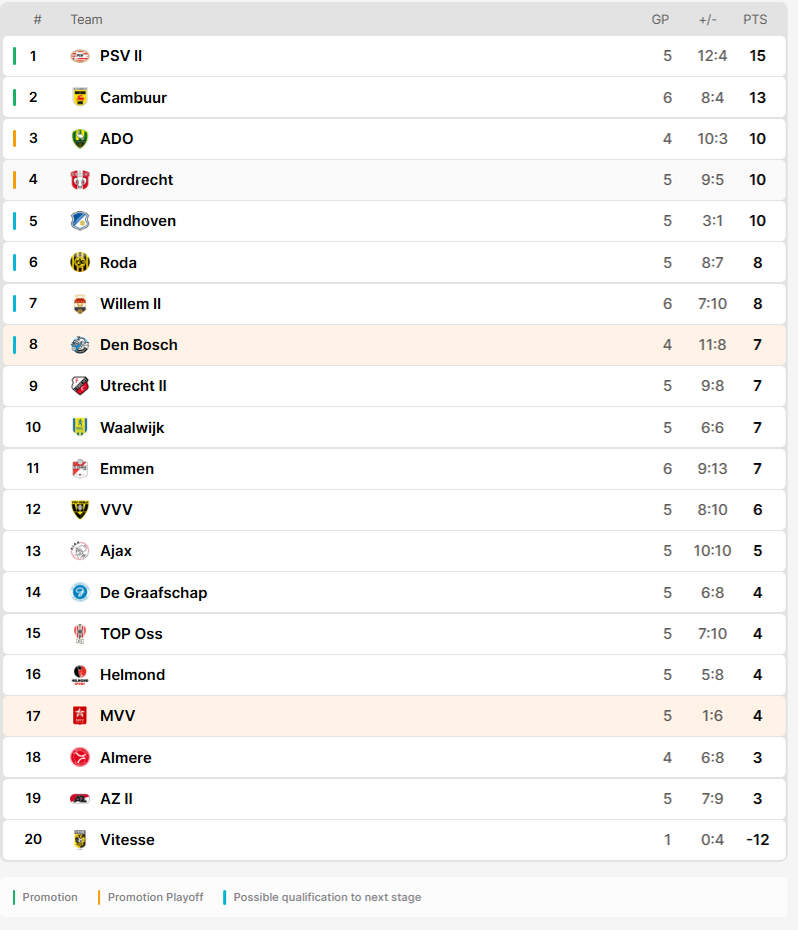Image resolution: width=798 pixels, height=930 pixels.
Task: Click the Almere team crest
Action: tap(80, 757)
